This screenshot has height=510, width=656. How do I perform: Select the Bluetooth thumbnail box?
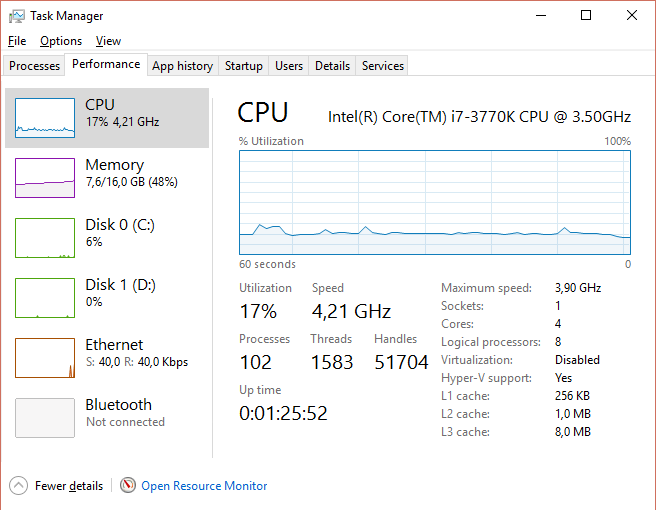(45, 418)
